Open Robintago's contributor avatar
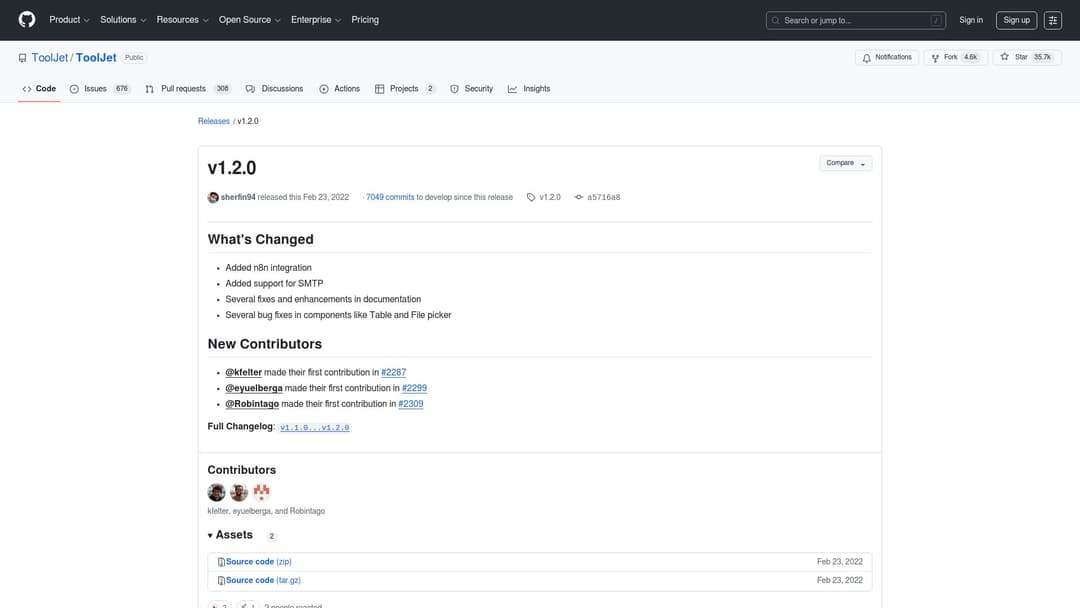This screenshot has width=1080, height=608. pos(262,492)
